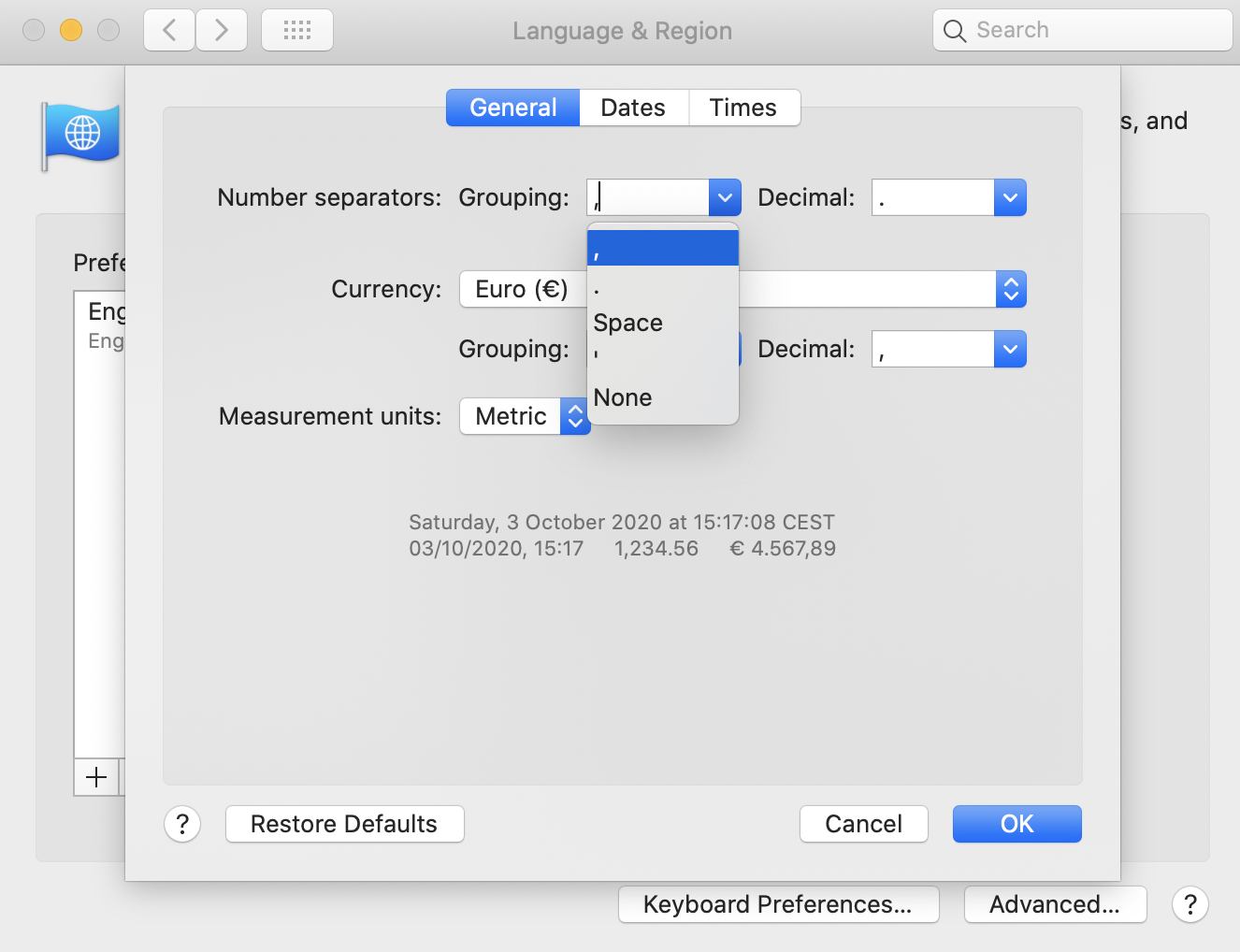Choose Space from the grouping list
This screenshot has height=952, width=1240.
point(628,323)
